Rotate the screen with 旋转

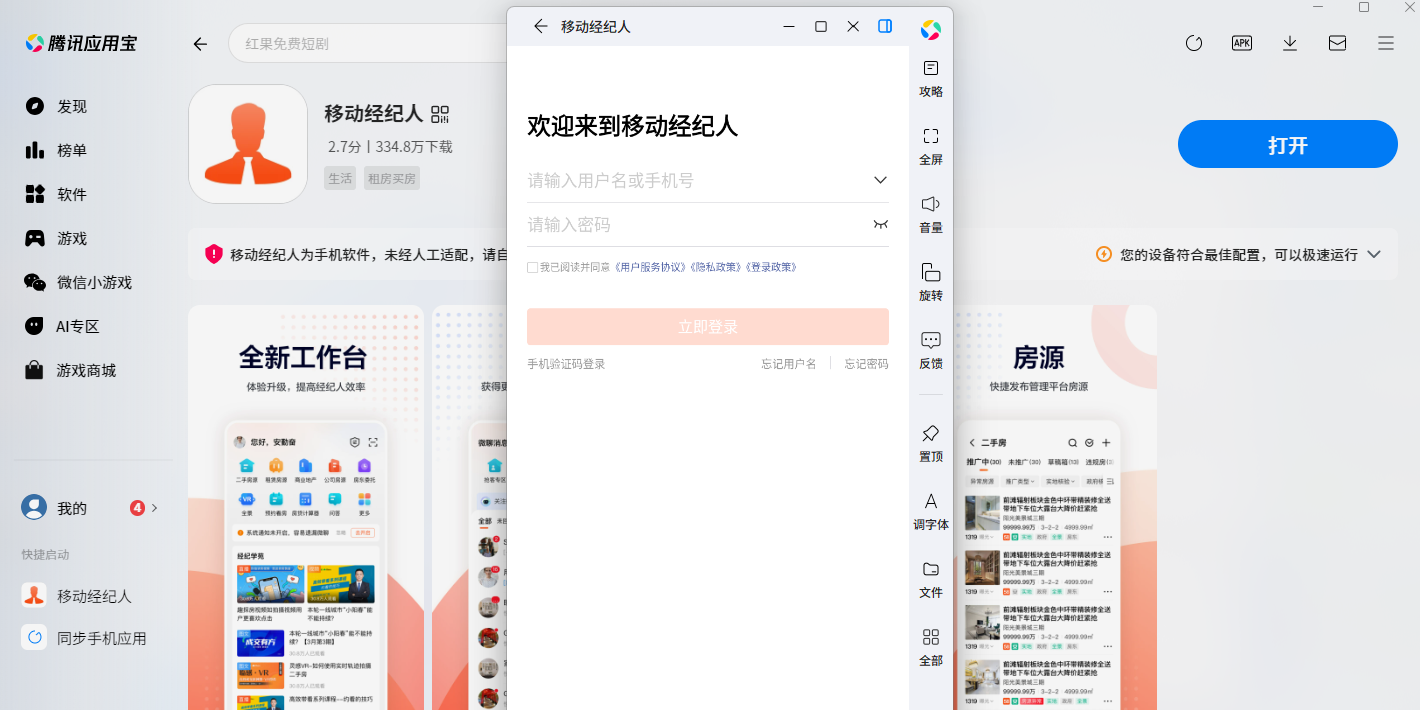[x=931, y=282]
